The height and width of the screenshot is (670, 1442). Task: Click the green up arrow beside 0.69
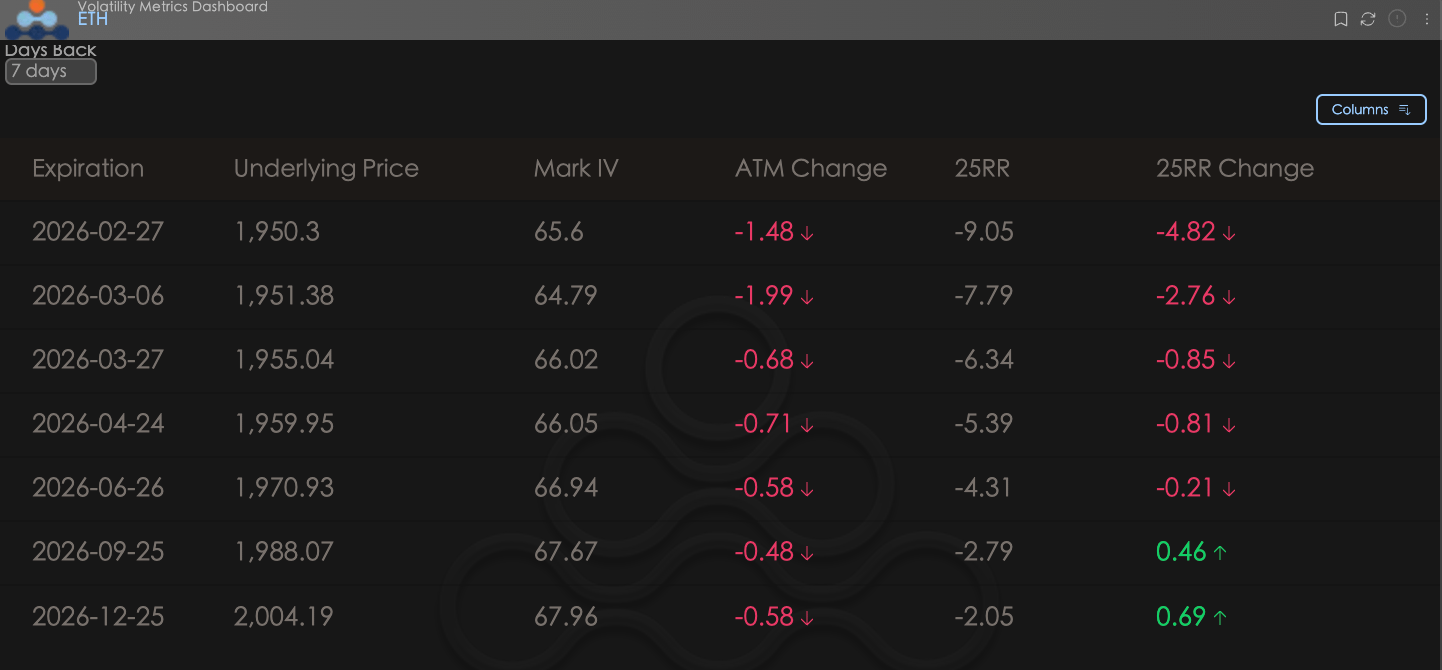(x=1219, y=617)
